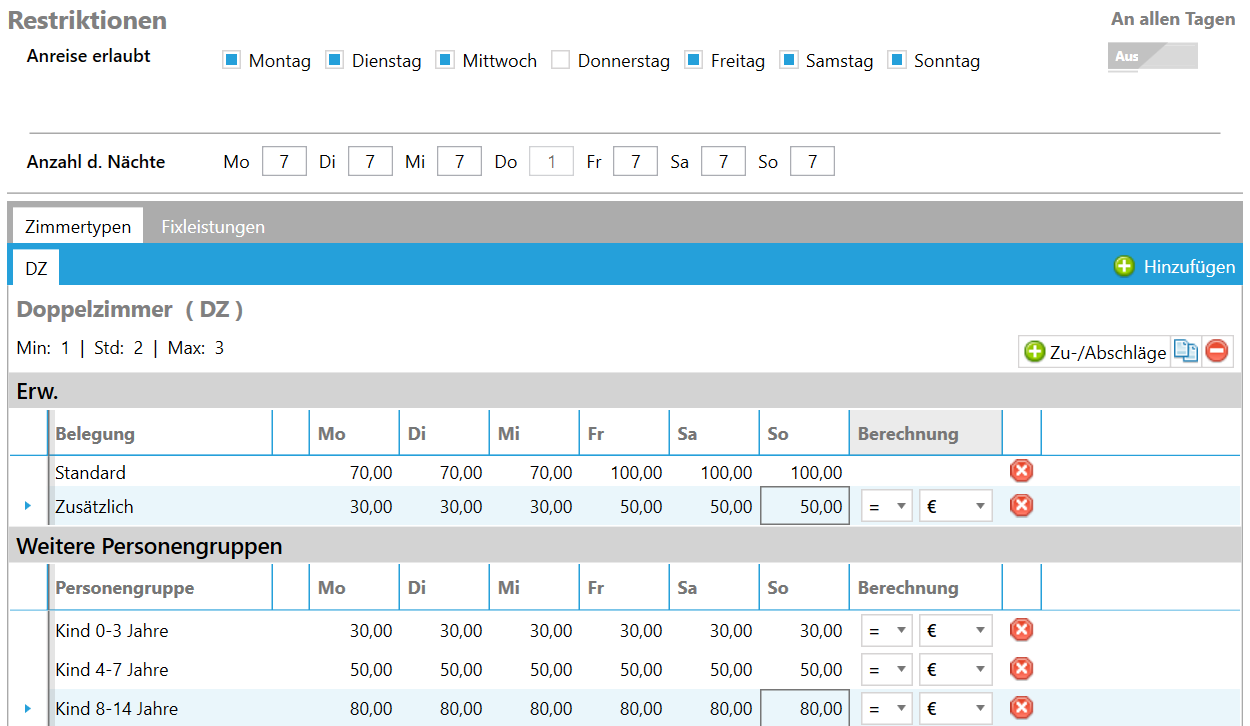This screenshot has width=1250, height=726.
Task: Click the Donnerstag nights field
Action: [551, 161]
